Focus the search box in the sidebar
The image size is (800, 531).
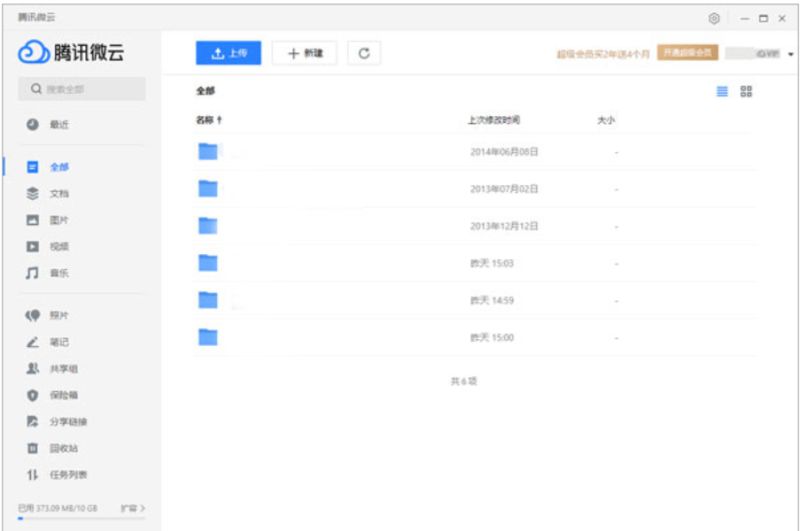click(82, 89)
